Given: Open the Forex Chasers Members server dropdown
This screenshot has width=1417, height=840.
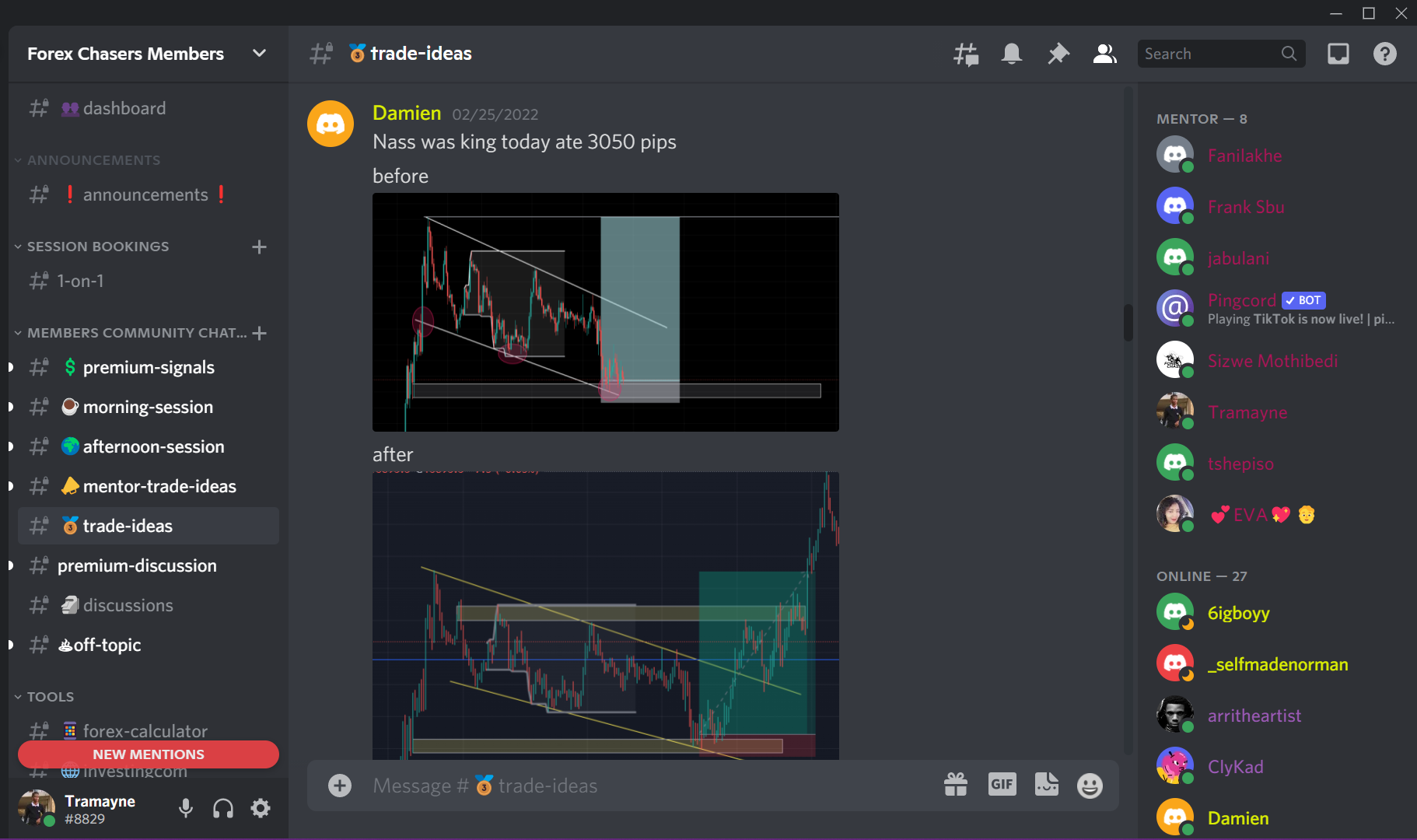Looking at the screenshot, I should [148, 54].
